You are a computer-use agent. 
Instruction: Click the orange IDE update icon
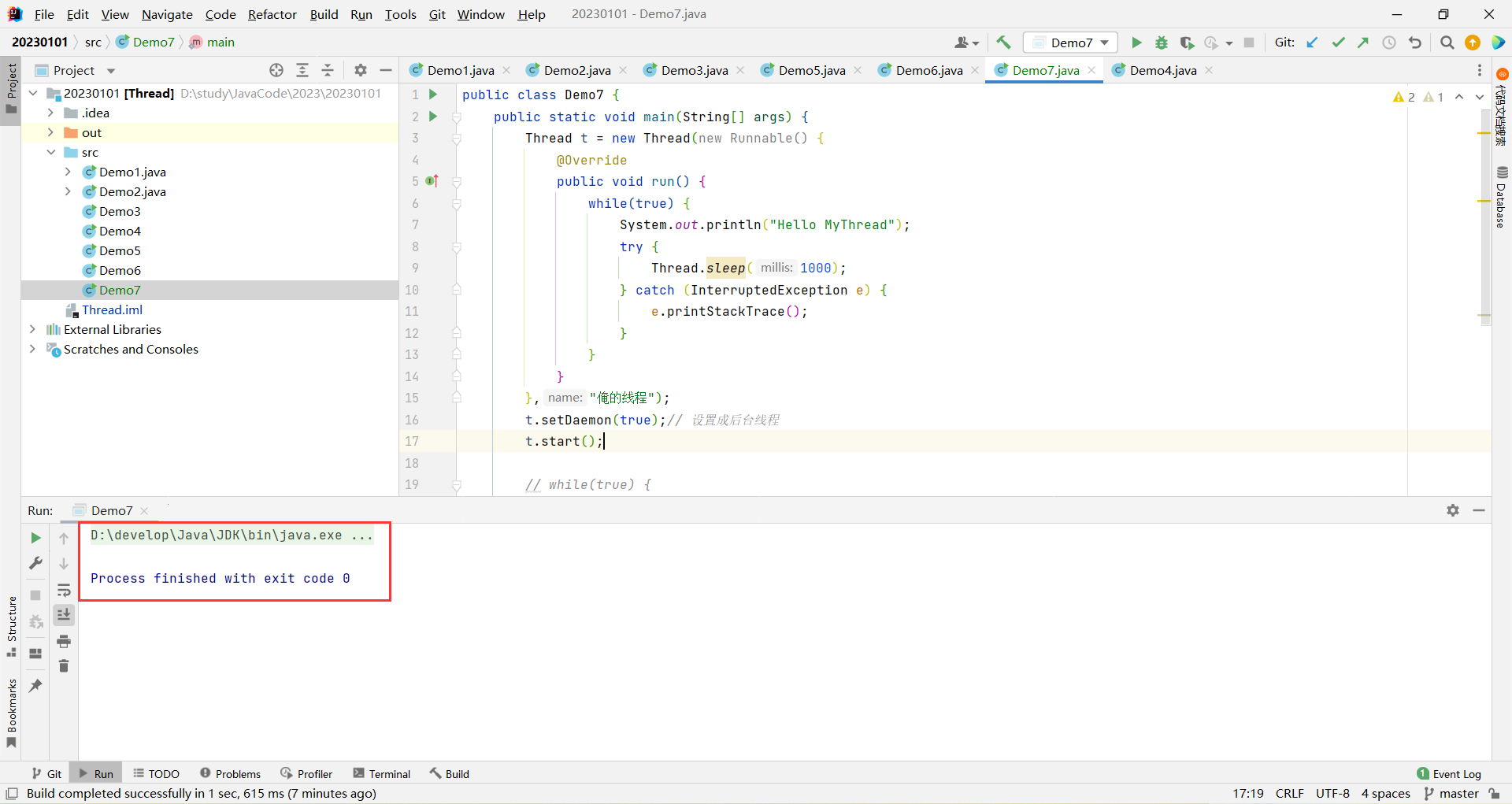(x=1473, y=43)
